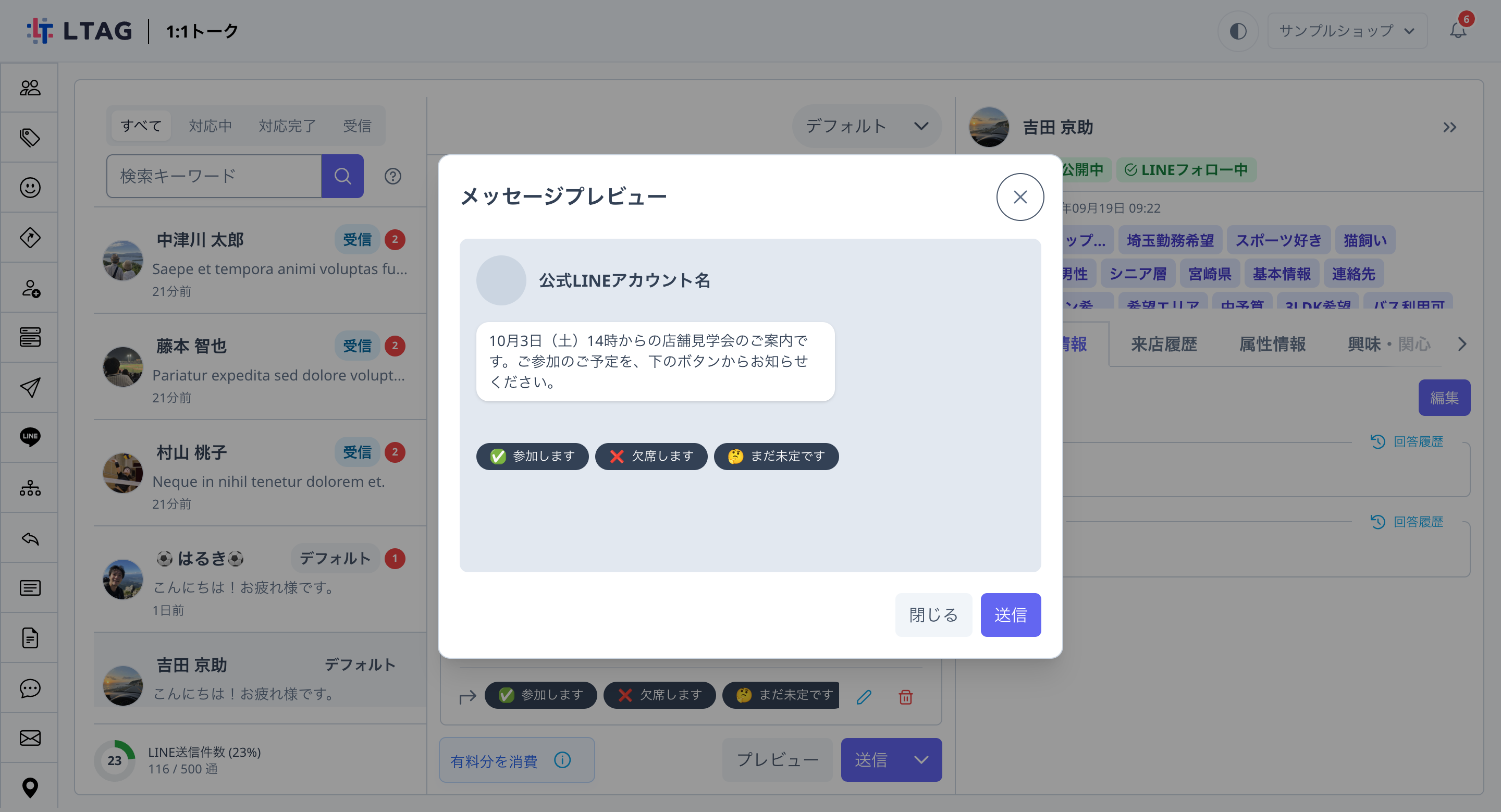
Task: Expand the 送信 split-button arrow
Action: 920,759
